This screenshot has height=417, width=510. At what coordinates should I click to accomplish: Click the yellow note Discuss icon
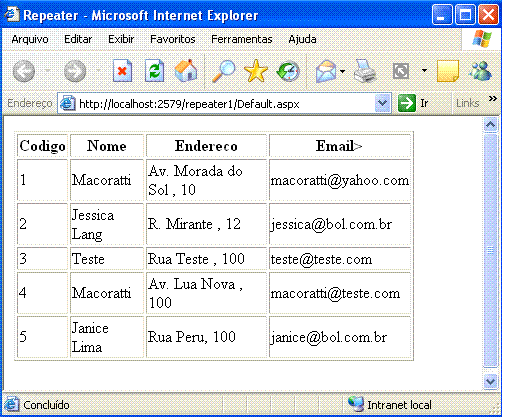click(x=448, y=71)
